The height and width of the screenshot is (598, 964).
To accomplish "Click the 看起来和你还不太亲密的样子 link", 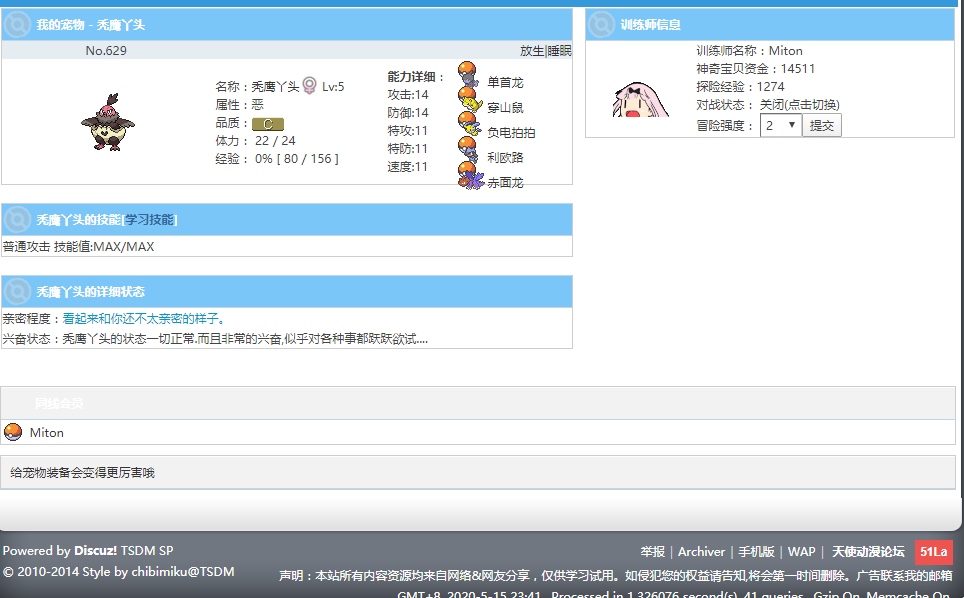I will (x=144, y=318).
